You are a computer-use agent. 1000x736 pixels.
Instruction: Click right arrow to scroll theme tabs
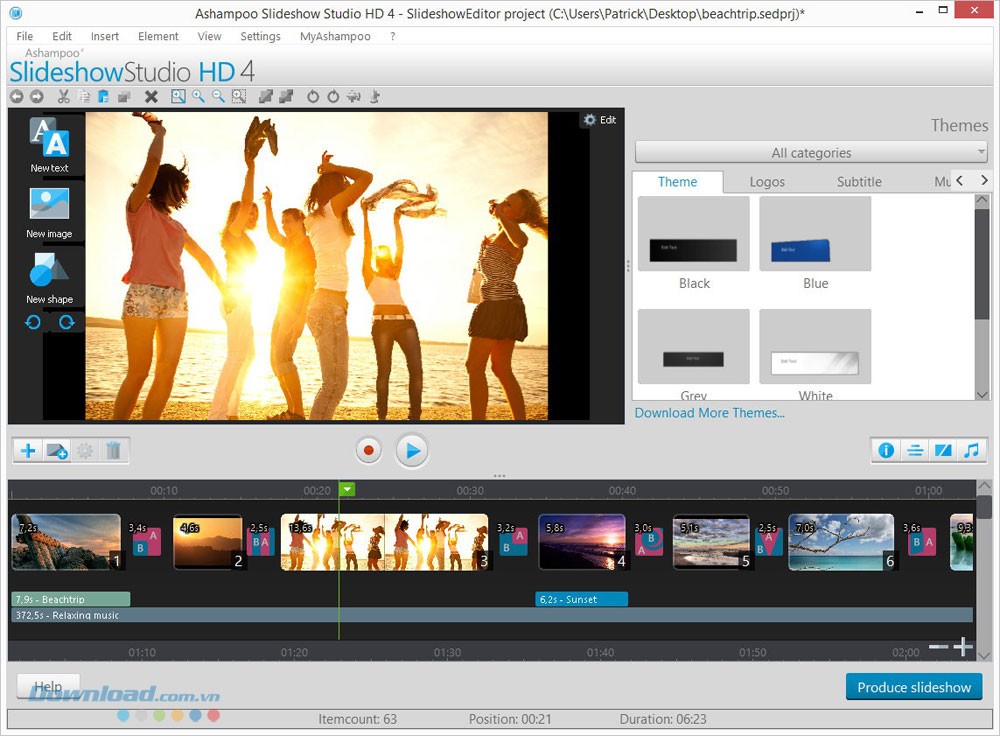pos(984,181)
